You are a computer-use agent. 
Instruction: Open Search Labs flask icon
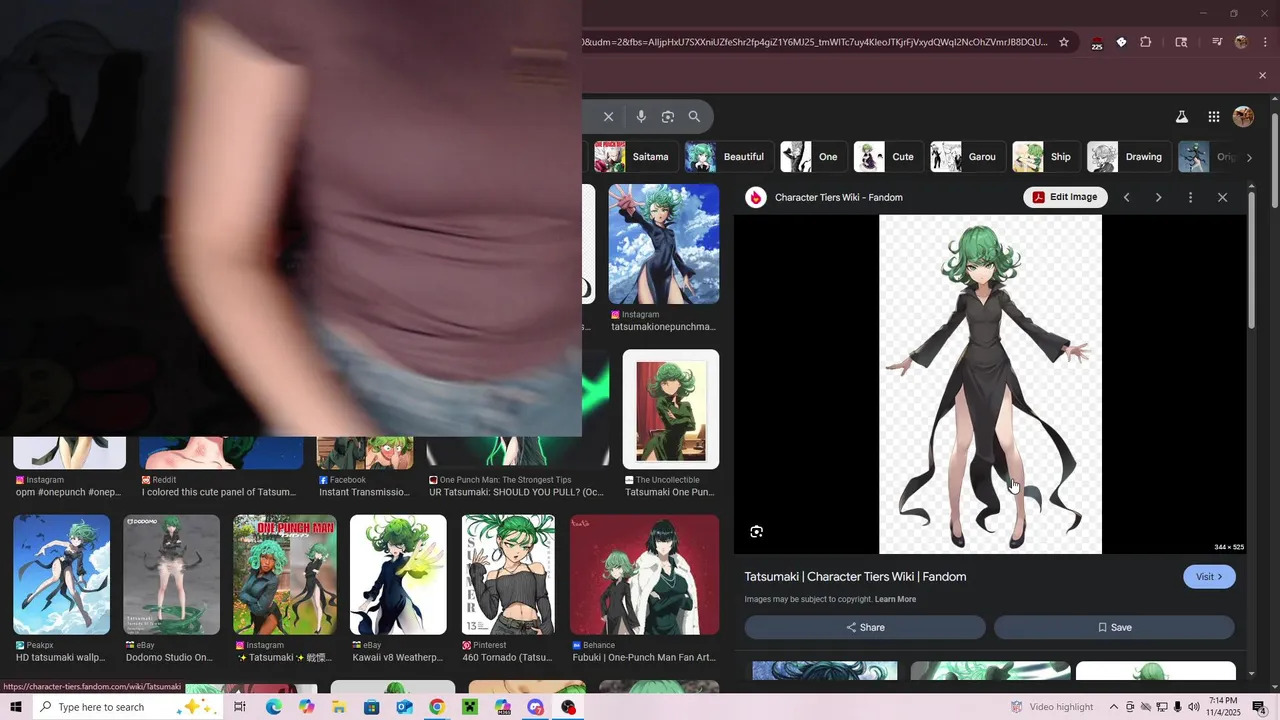[x=1182, y=116]
